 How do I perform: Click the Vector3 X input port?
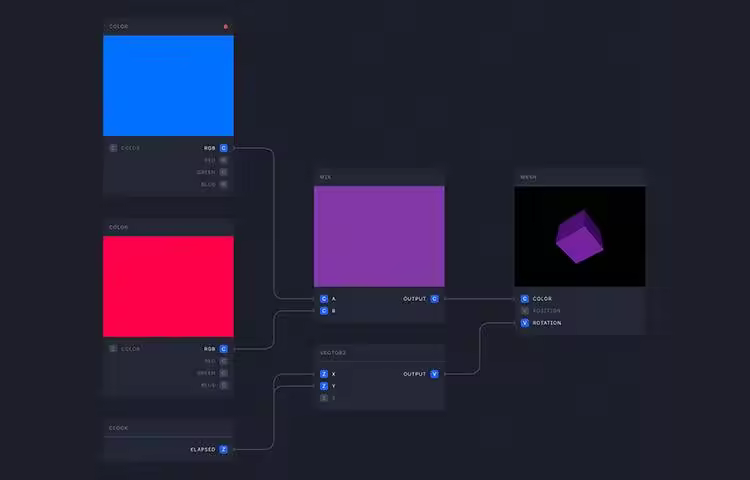click(x=324, y=374)
